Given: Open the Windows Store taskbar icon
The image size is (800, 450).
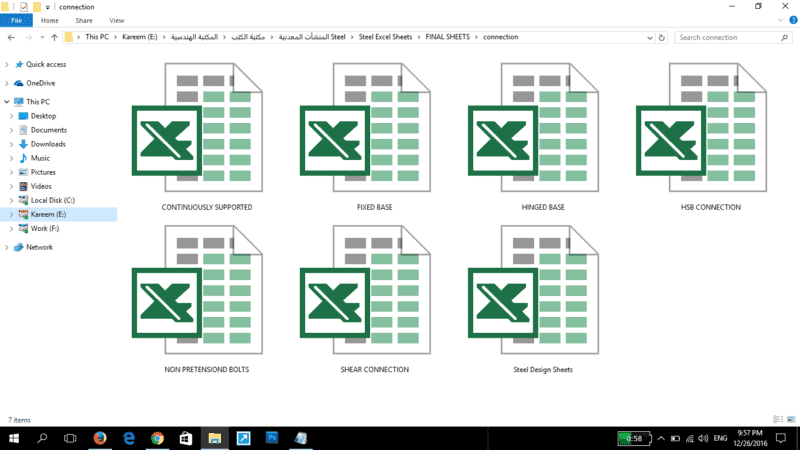Looking at the screenshot, I should tap(186, 438).
